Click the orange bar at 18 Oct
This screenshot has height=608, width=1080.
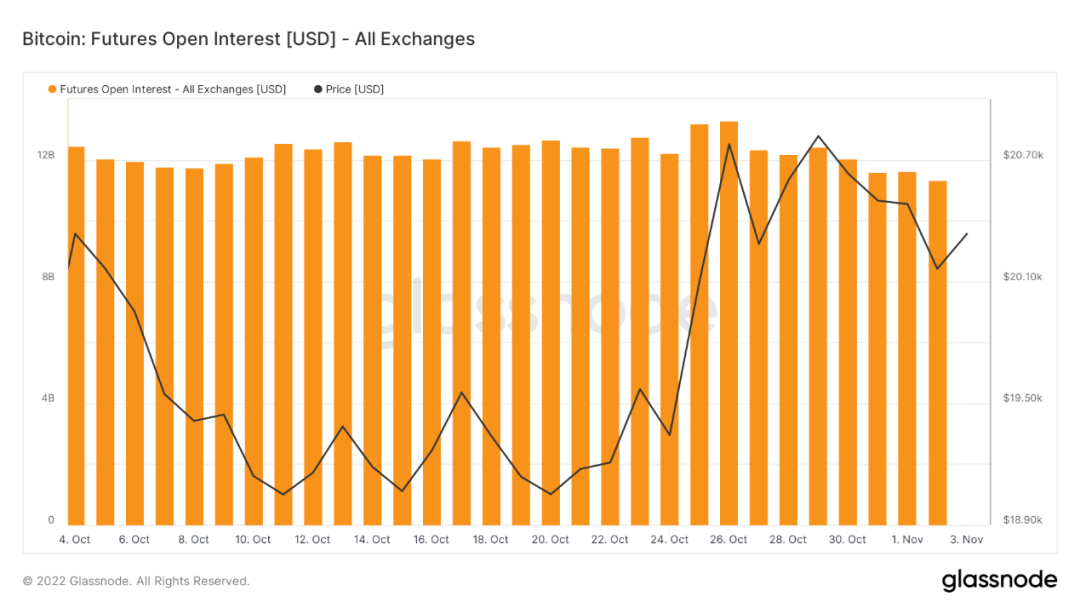click(491, 336)
